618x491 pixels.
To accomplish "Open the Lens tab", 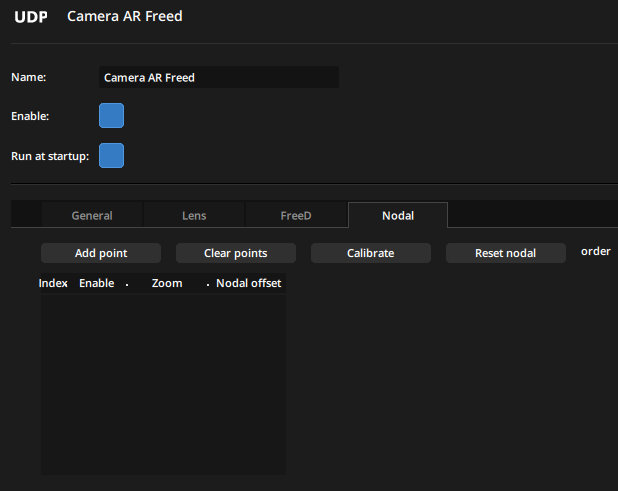I will click(x=194, y=215).
